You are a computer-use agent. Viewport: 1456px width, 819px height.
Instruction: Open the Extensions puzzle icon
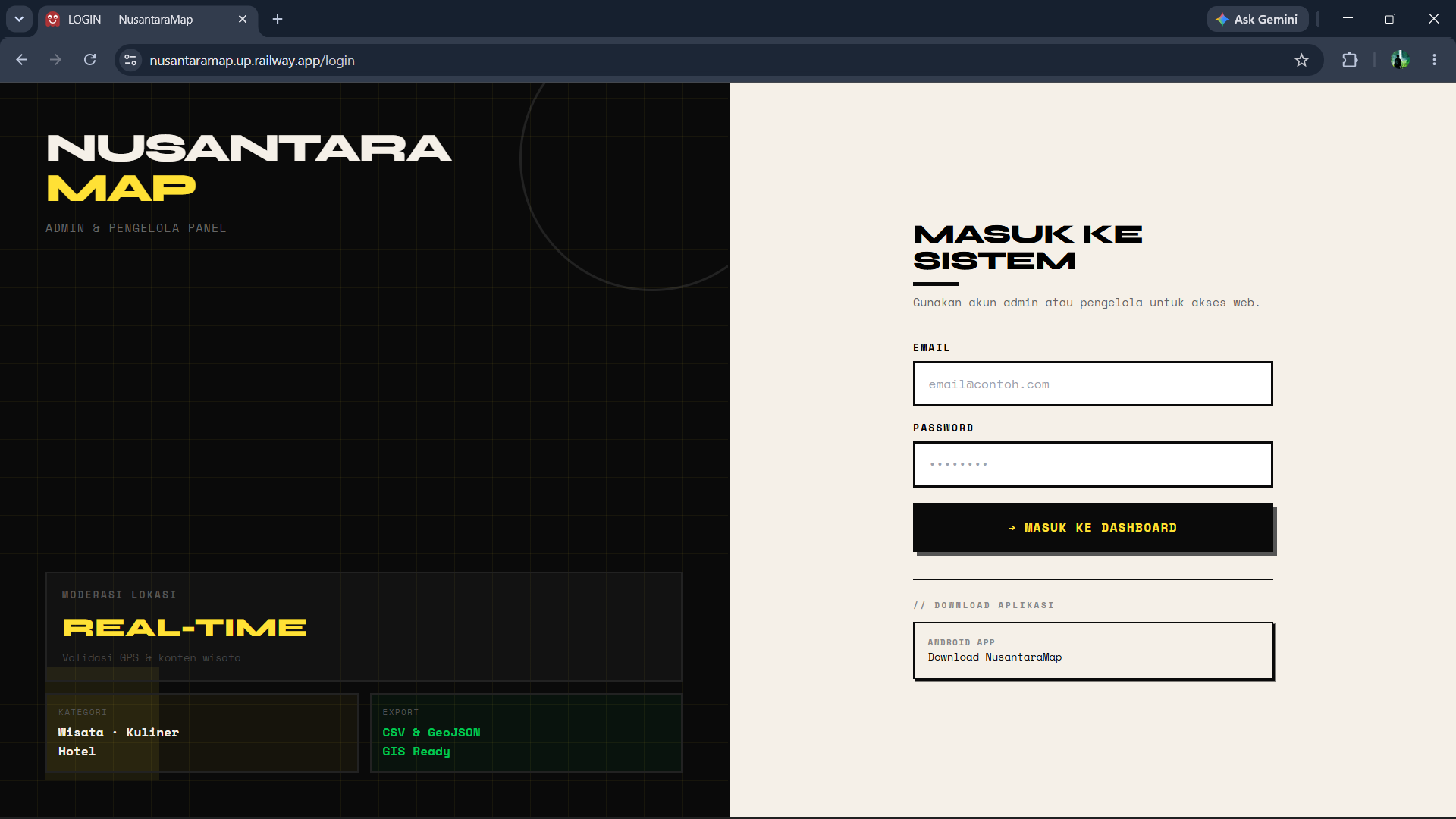click(1350, 60)
